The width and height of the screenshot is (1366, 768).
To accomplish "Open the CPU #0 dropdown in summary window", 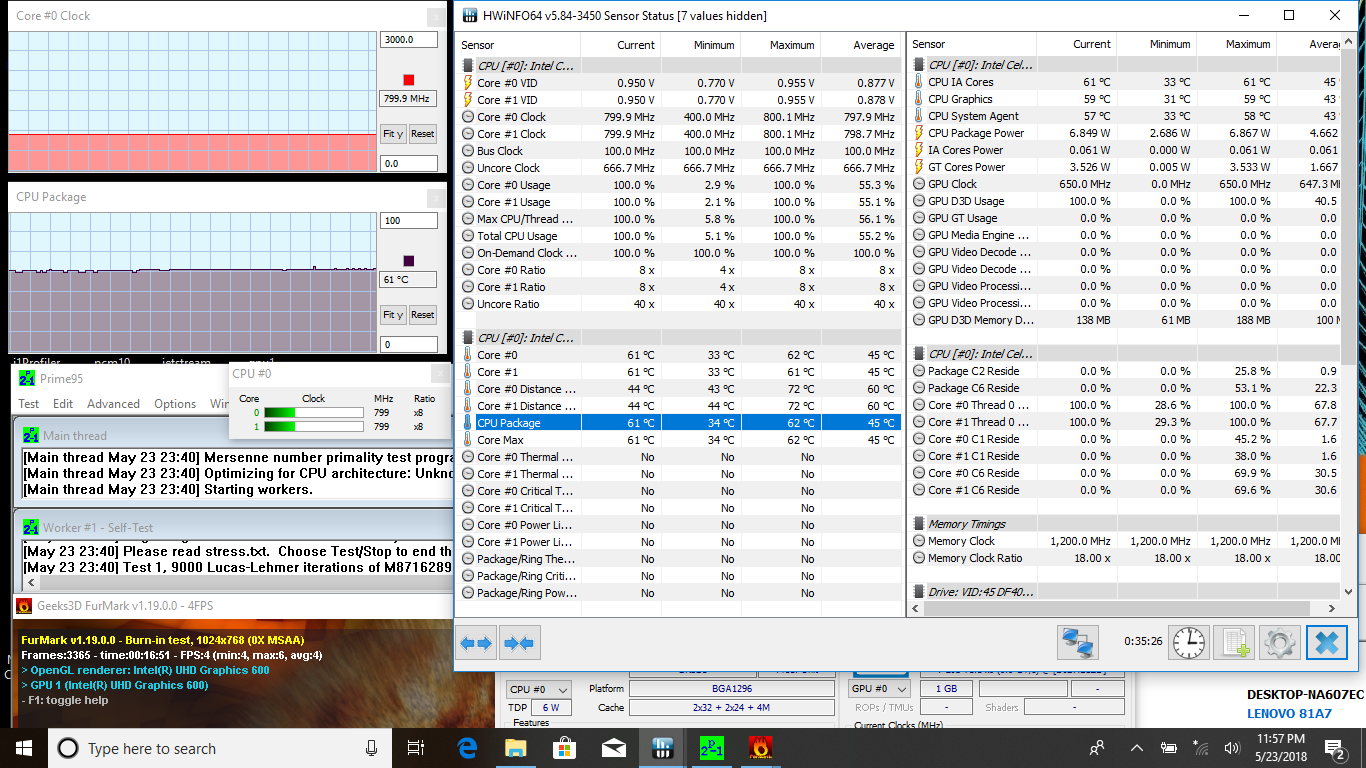I will tap(539, 689).
